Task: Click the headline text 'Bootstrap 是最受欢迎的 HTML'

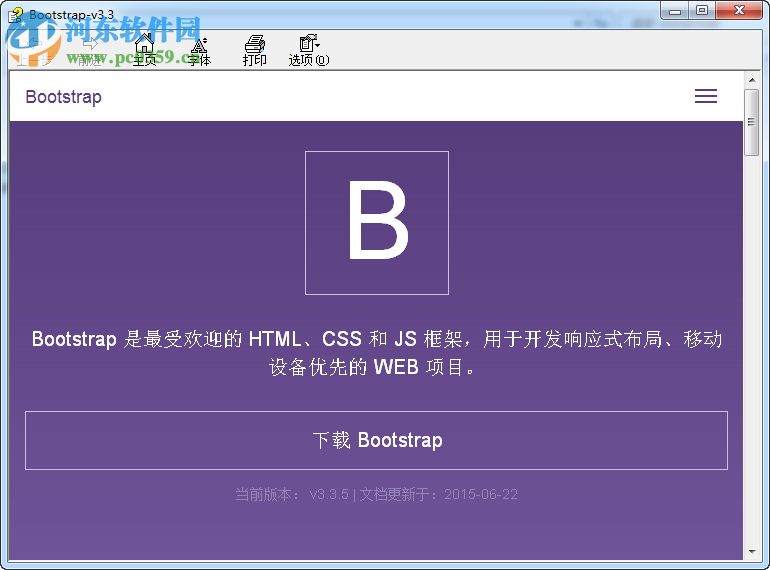Action: coord(166,339)
